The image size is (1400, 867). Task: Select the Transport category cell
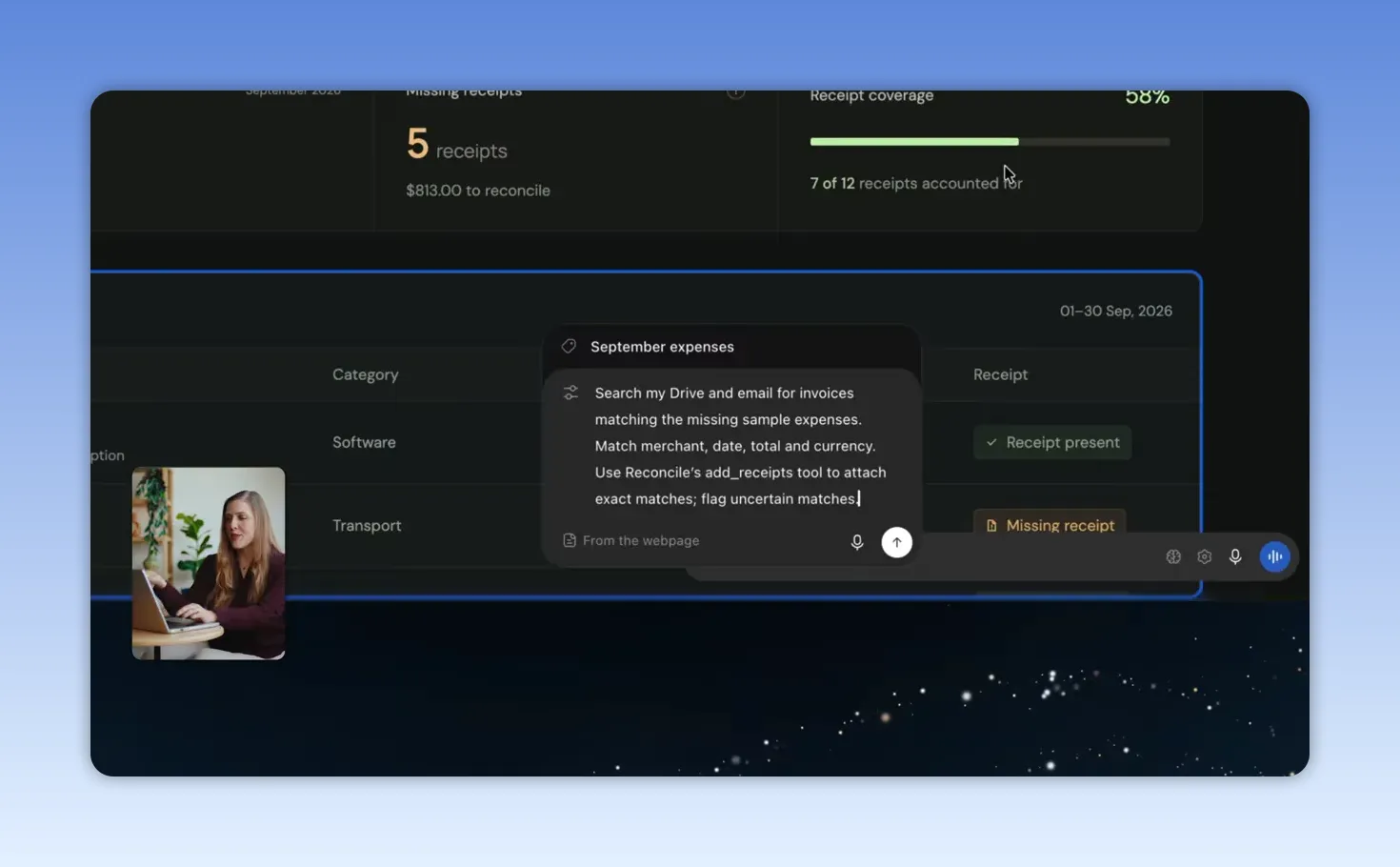click(x=367, y=525)
